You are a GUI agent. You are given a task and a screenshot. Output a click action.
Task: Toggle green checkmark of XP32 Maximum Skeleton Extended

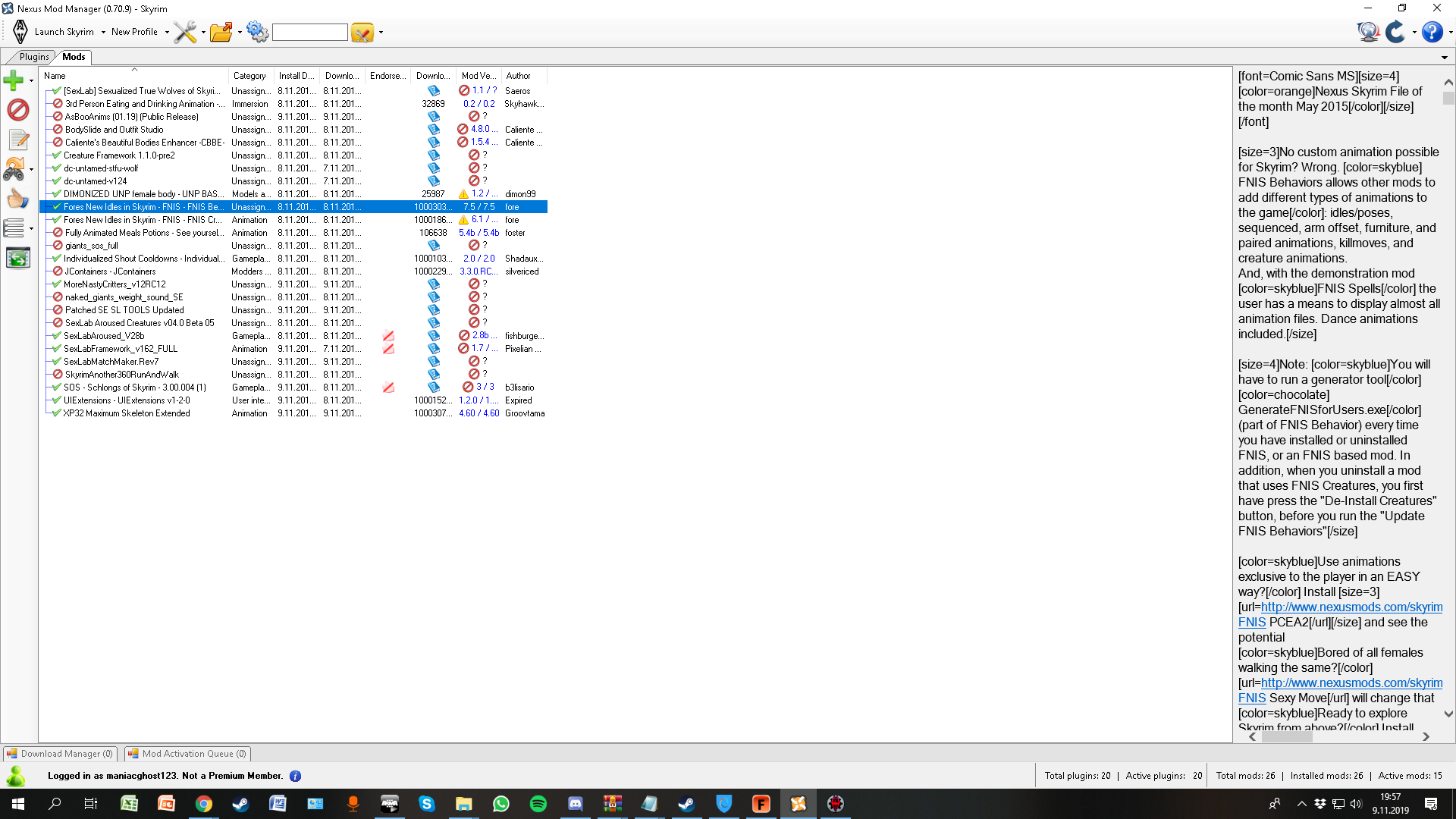56,413
